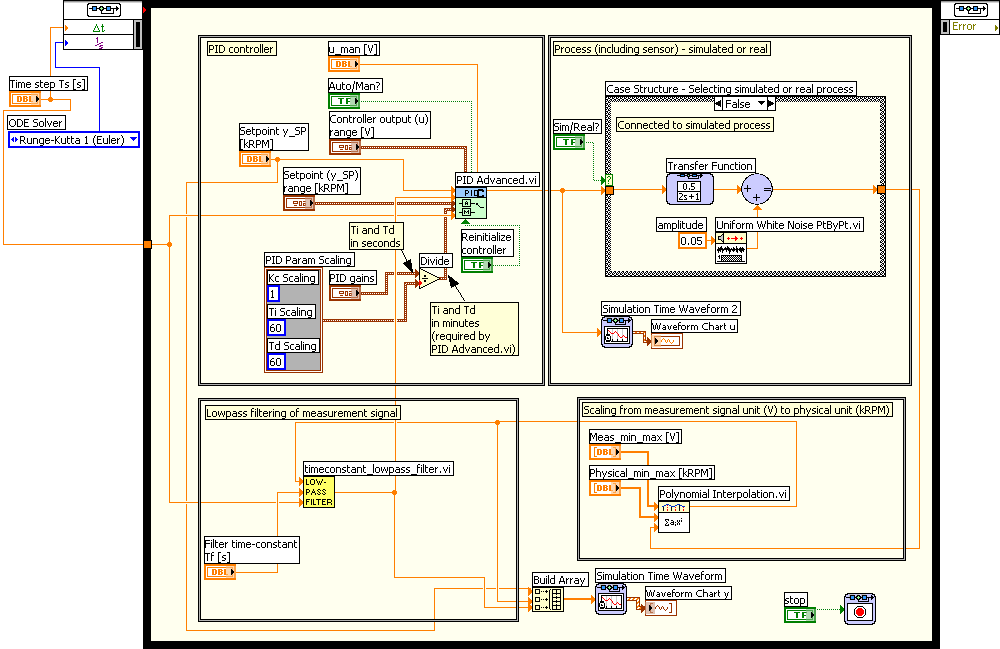Click the case structure right output tunnel
This screenshot has width=1000, height=649.
point(881,189)
